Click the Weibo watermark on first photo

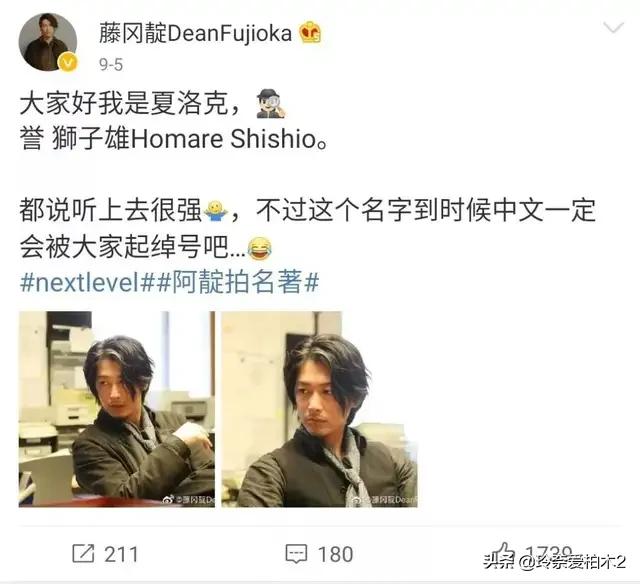click(189, 500)
